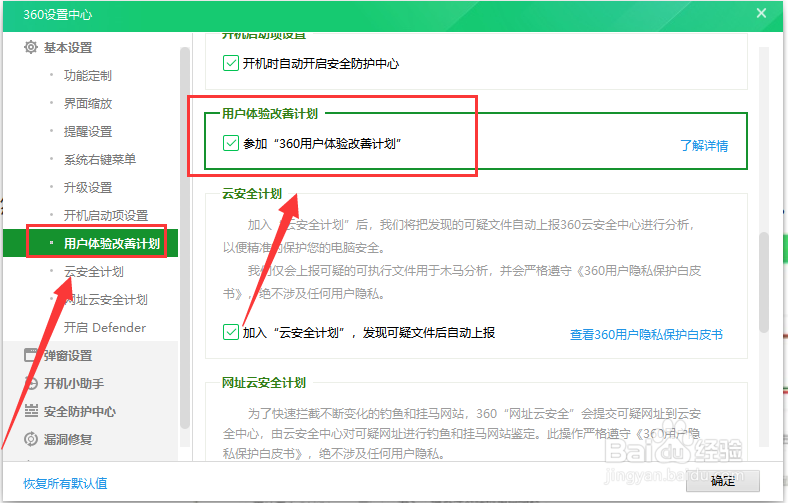Open 界面缩放 settings page
Image resolution: width=788 pixels, height=503 pixels.
87,104
